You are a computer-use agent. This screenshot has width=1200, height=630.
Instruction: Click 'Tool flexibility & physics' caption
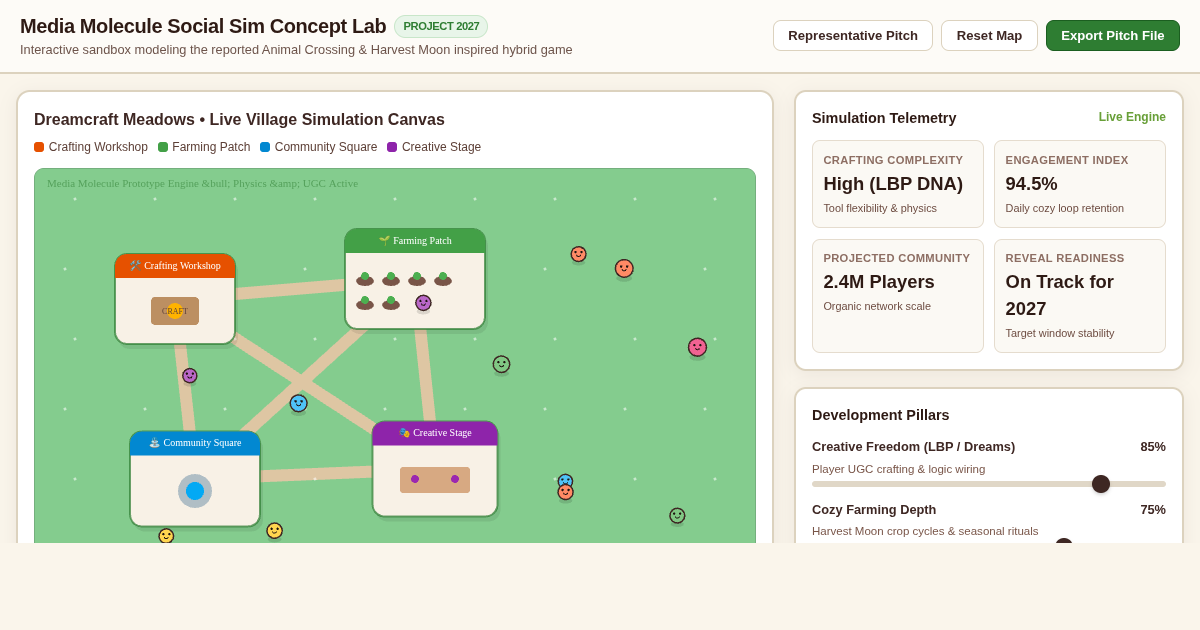click(x=880, y=208)
